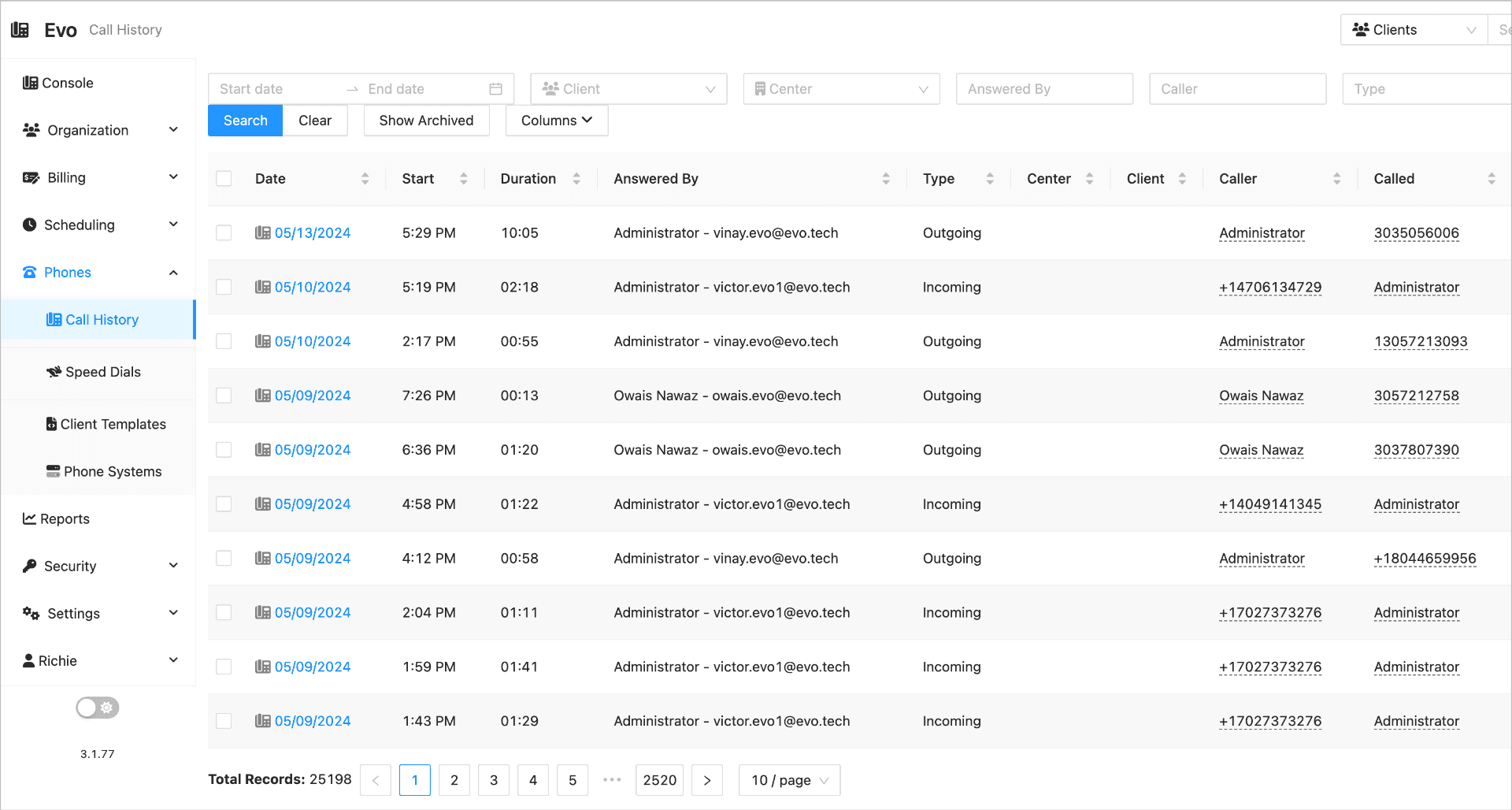Click the Settings gears icon
The image size is (1512, 810).
(31, 613)
